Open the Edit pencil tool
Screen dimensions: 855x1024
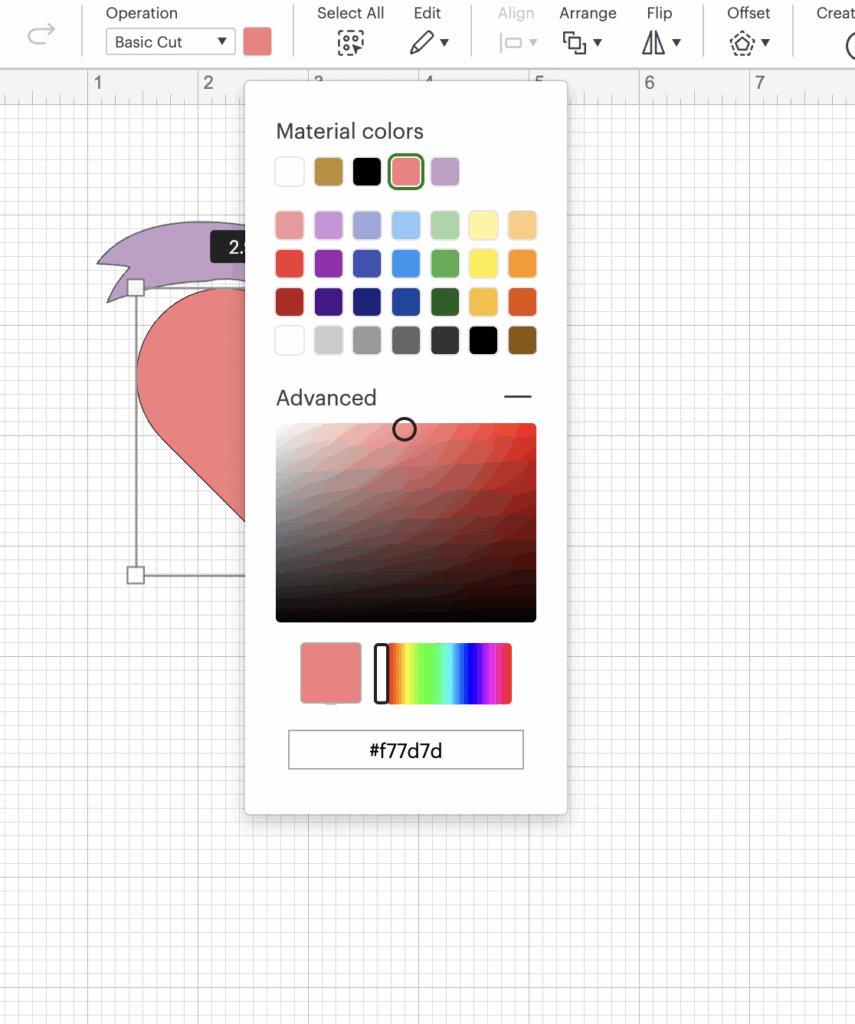pos(423,43)
